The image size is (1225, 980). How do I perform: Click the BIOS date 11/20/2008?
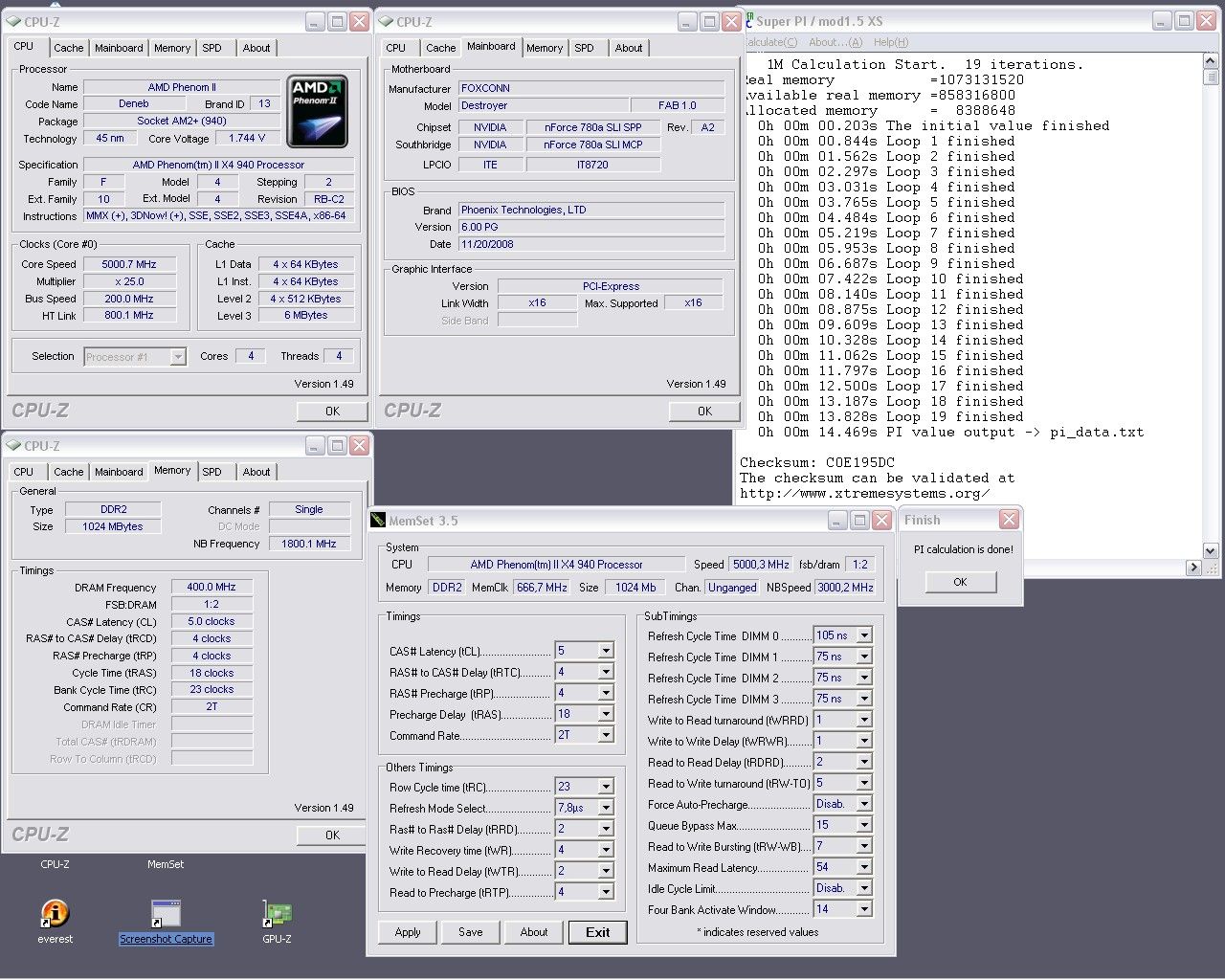(x=591, y=244)
